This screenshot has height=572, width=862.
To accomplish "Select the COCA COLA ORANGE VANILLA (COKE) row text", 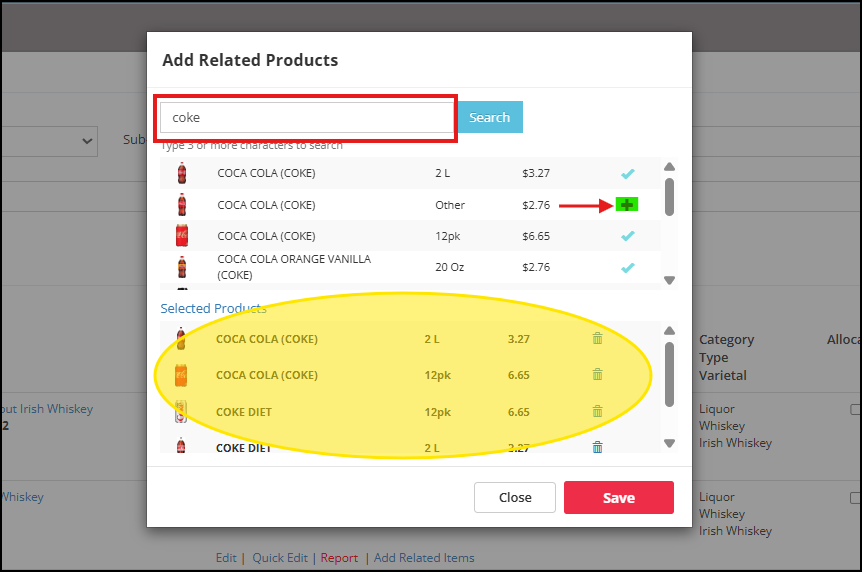I will pos(294,267).
